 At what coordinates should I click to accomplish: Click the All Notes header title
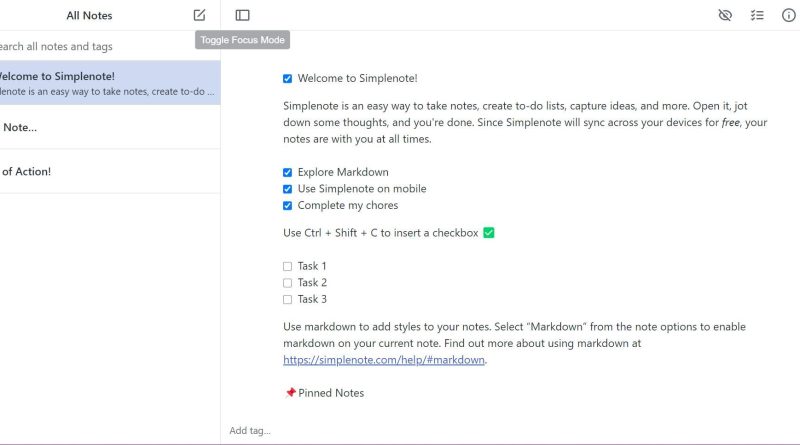89,15
